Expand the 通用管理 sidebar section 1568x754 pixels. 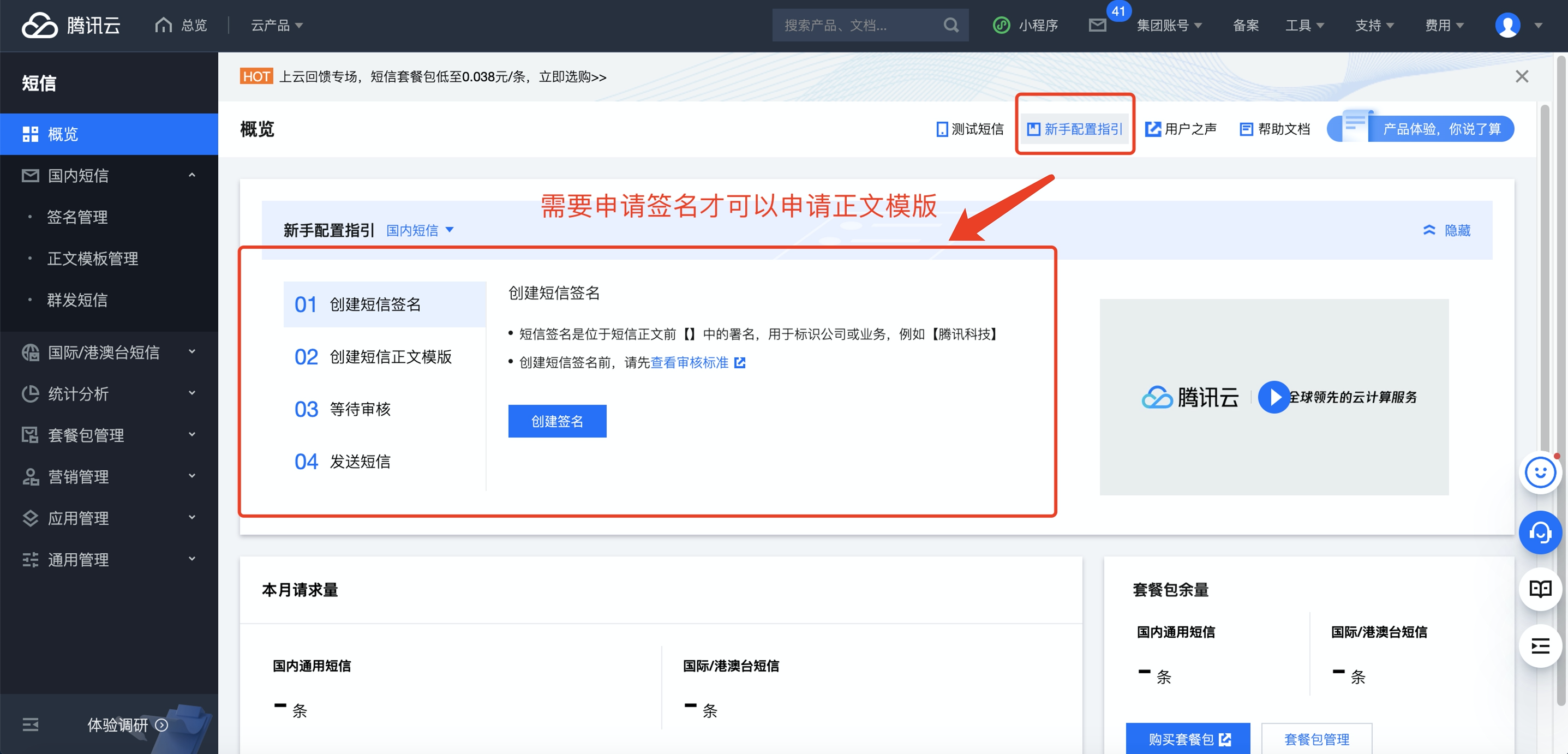click(193, 559)
